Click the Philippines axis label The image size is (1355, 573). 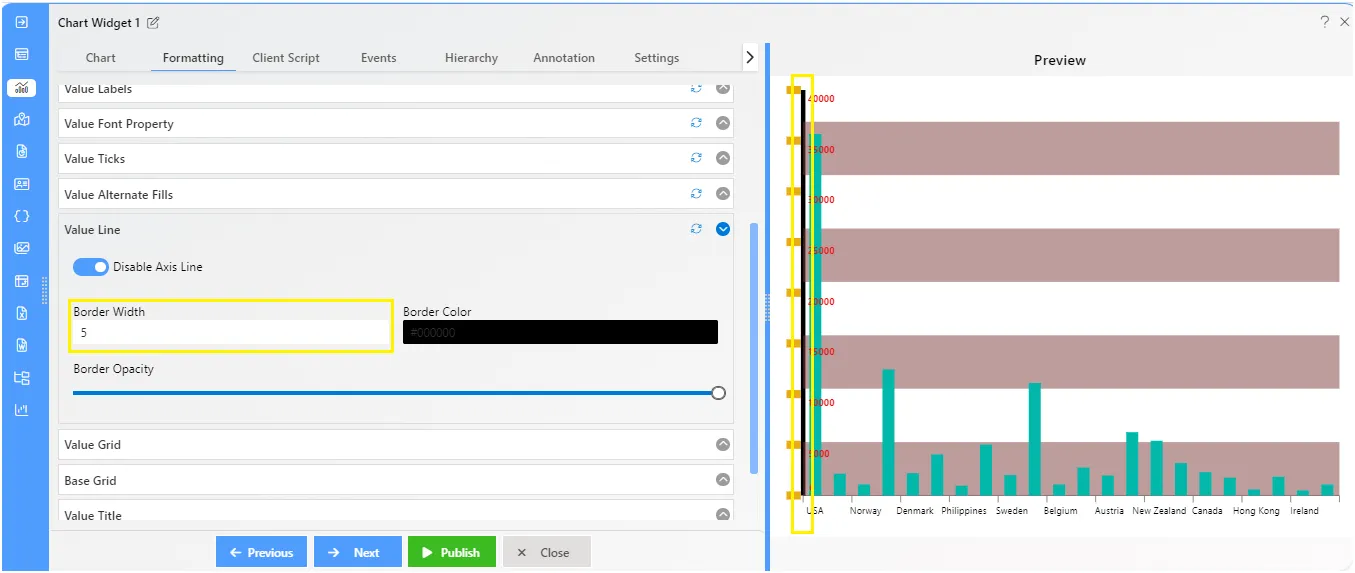tap(964, 510)
